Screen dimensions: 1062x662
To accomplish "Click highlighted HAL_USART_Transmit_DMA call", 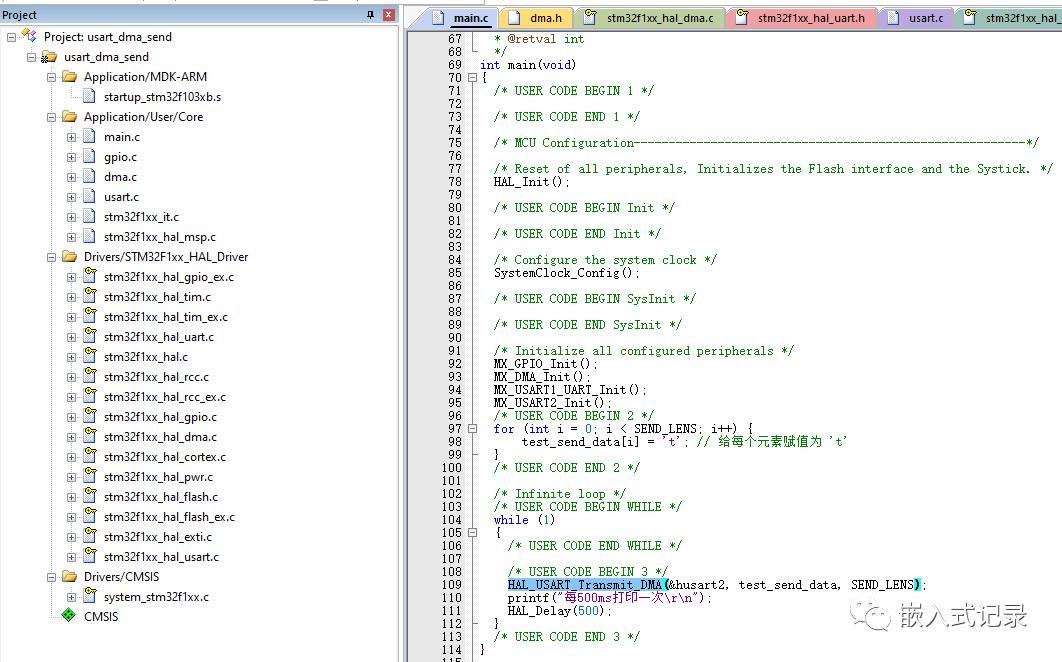I will (585, 585).
